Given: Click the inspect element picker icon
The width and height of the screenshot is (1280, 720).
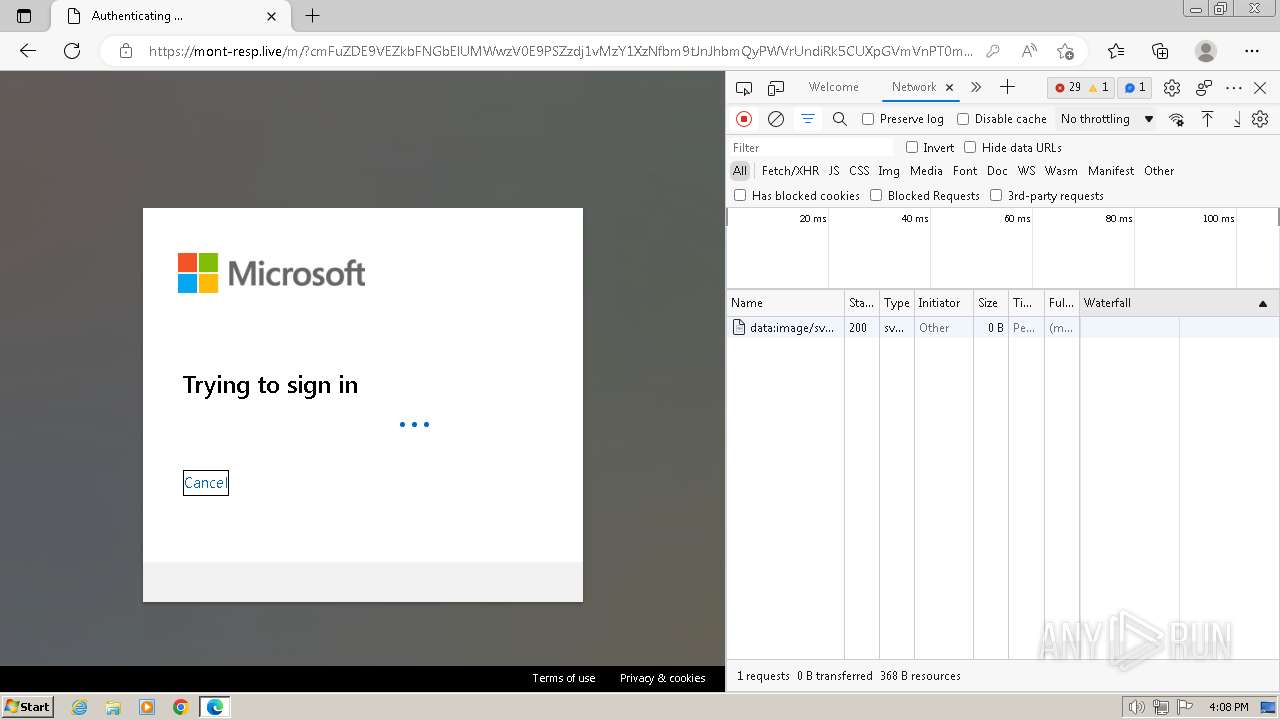Looking at the screenshot, I should pyautogui.click(x=743, y=88).
